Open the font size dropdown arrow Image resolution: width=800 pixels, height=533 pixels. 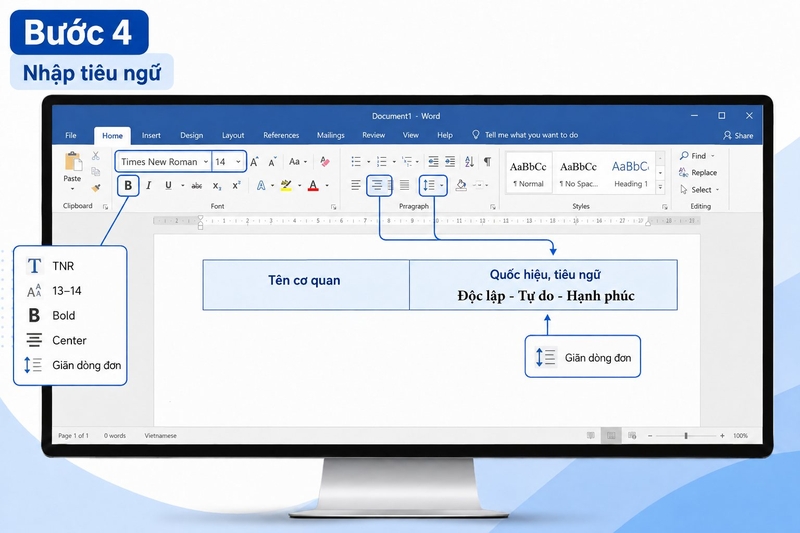(x=238, y=162)
